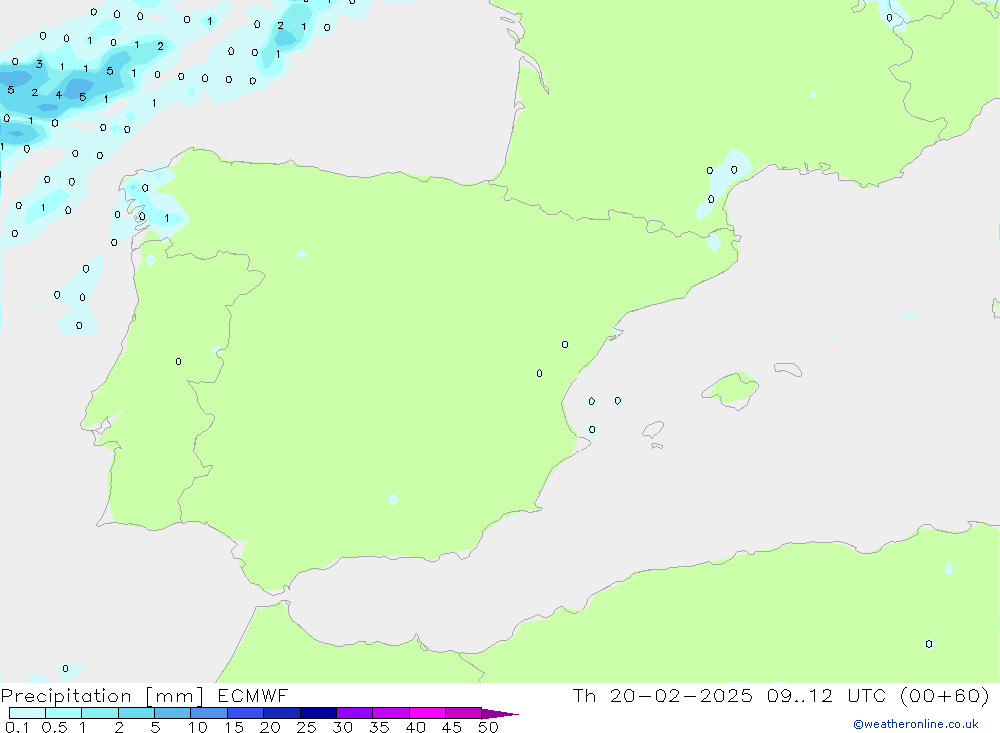The width and height of the screenshot is (1000, 733).
Task: Pick the 1–2 mm legend swatch
Action: coord(100,713)
